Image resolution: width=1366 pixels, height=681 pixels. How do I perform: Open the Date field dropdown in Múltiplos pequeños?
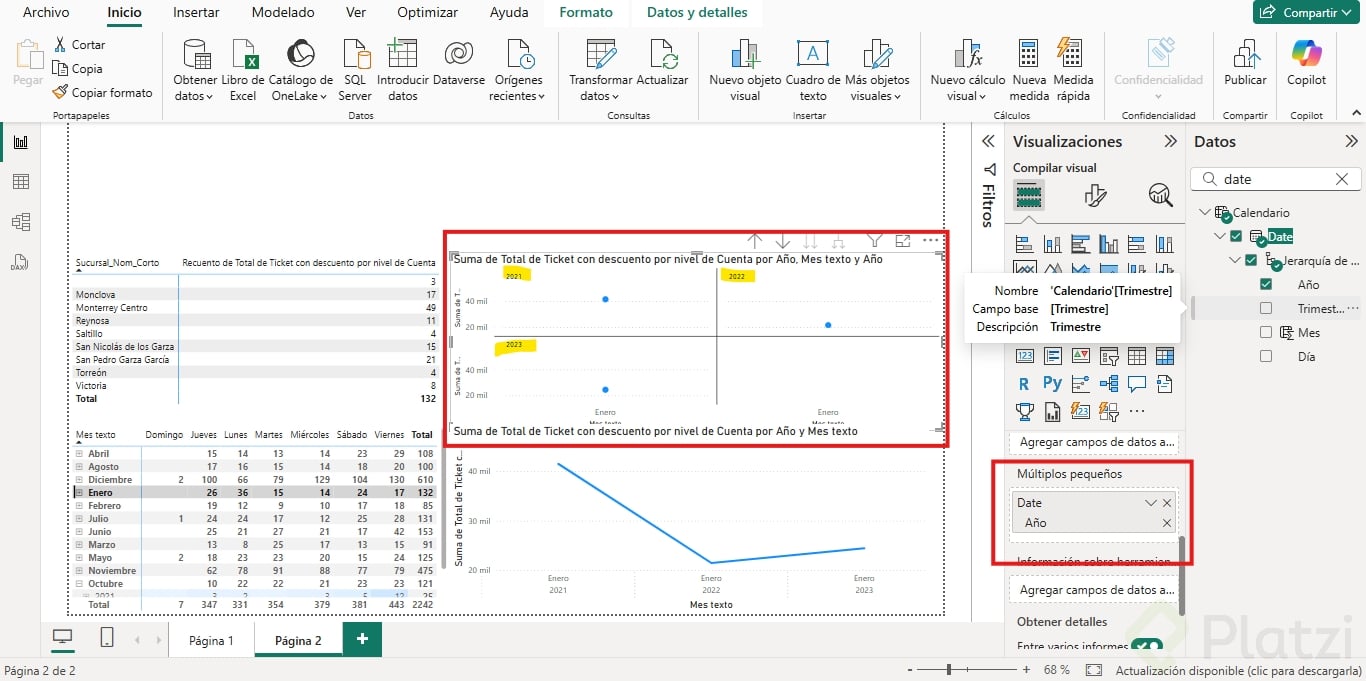1150,503
